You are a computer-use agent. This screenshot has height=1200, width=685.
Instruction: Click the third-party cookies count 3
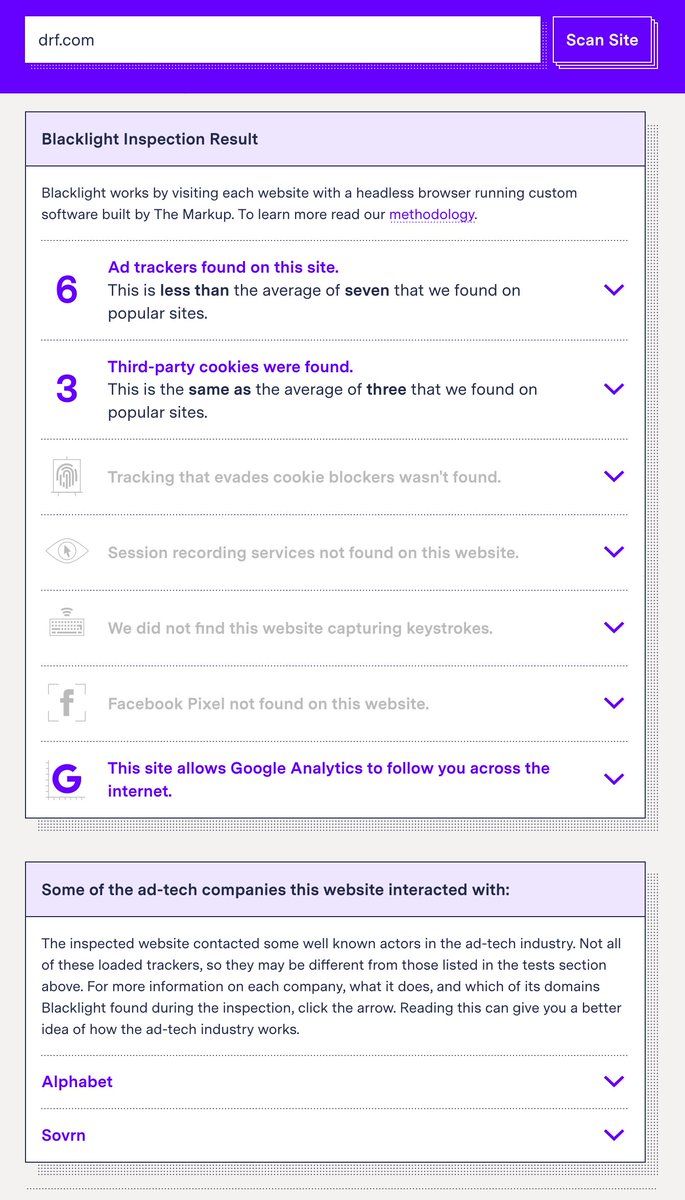point(66,389)
